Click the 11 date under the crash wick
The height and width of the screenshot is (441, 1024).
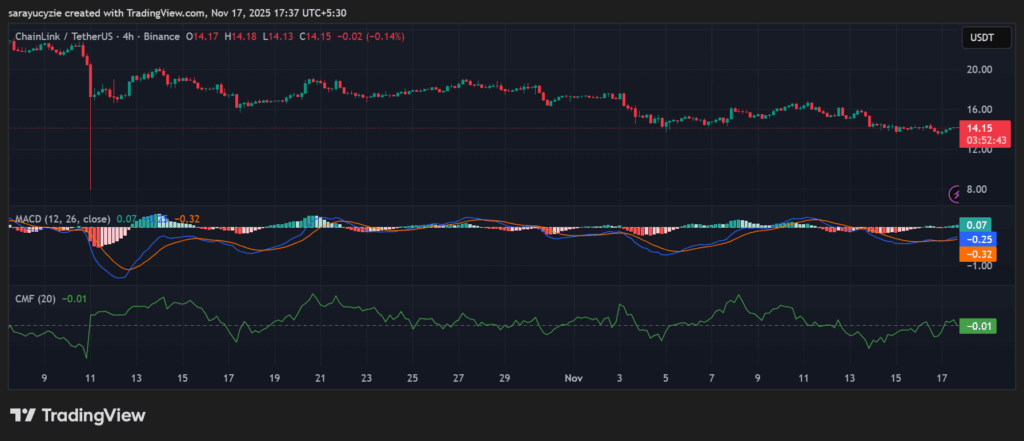(x=90, y=378)
